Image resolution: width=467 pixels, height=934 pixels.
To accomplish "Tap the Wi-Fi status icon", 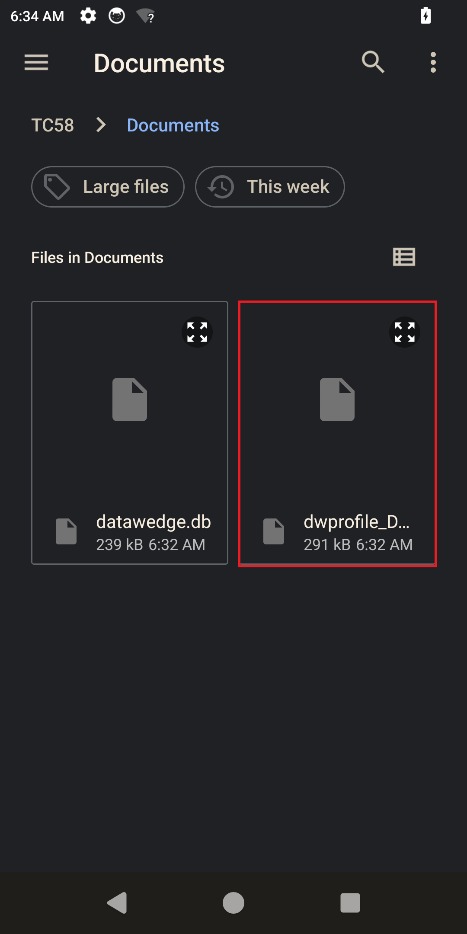I will pos(145,16).
